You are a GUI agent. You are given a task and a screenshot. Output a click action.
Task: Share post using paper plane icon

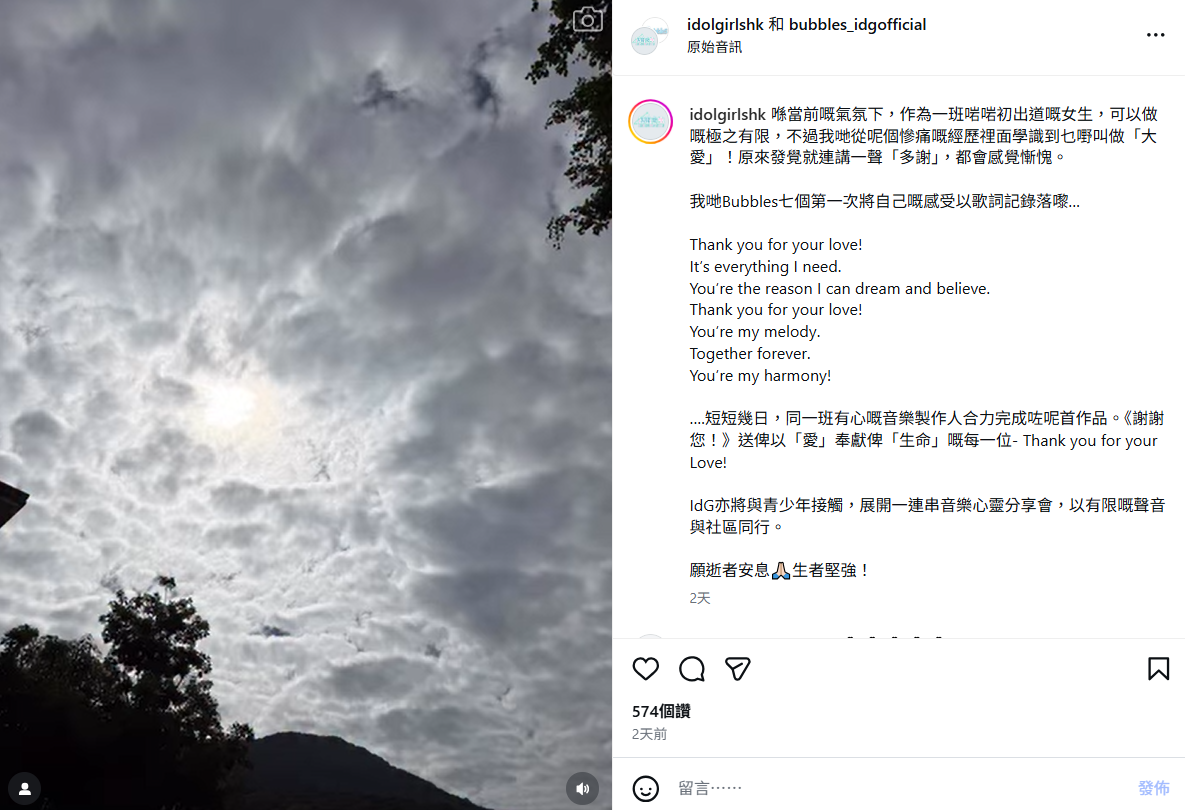(738, 669)
